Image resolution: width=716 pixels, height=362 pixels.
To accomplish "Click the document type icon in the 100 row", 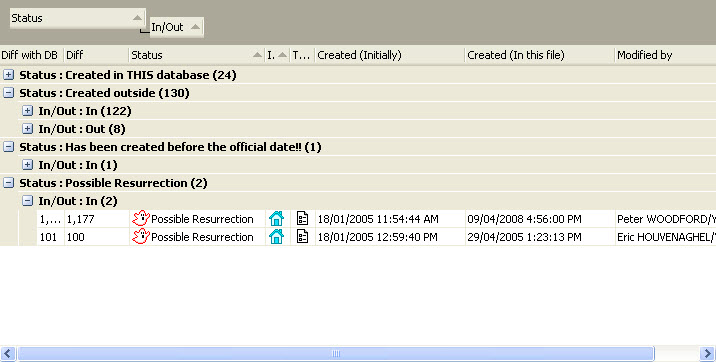I will pyautogui.click(x=302, y=236).
